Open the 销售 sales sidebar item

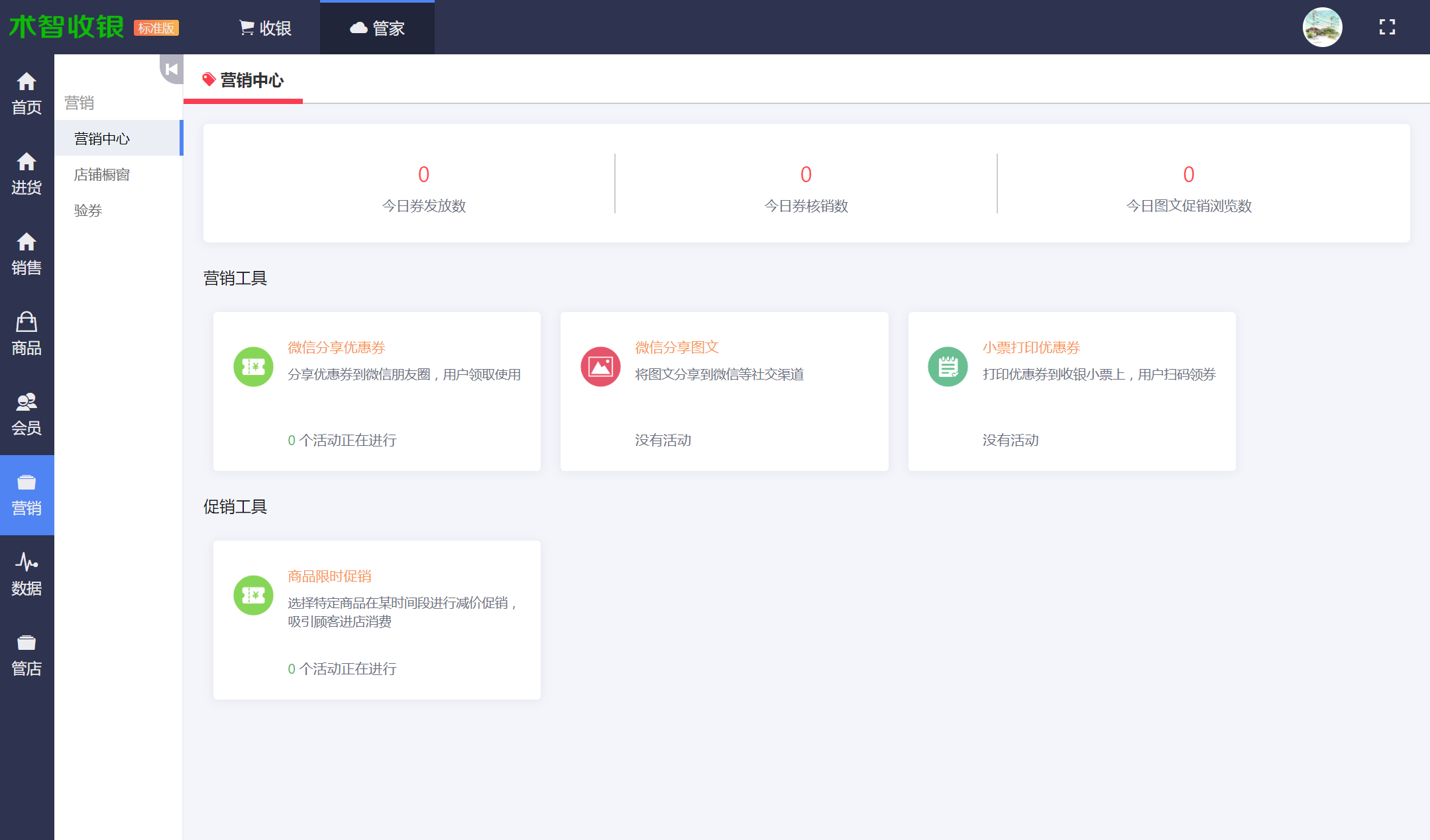(27, 254)
